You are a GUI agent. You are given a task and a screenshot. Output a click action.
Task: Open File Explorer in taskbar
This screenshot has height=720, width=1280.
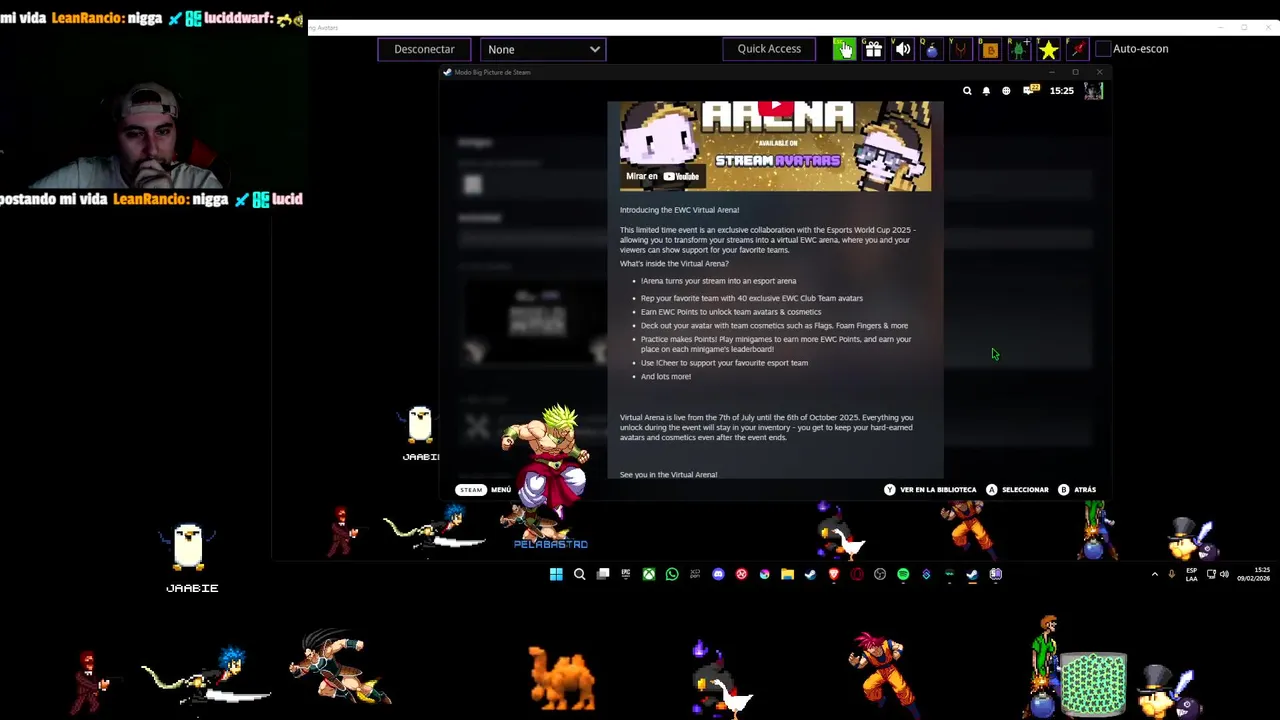tap(787, 574)
